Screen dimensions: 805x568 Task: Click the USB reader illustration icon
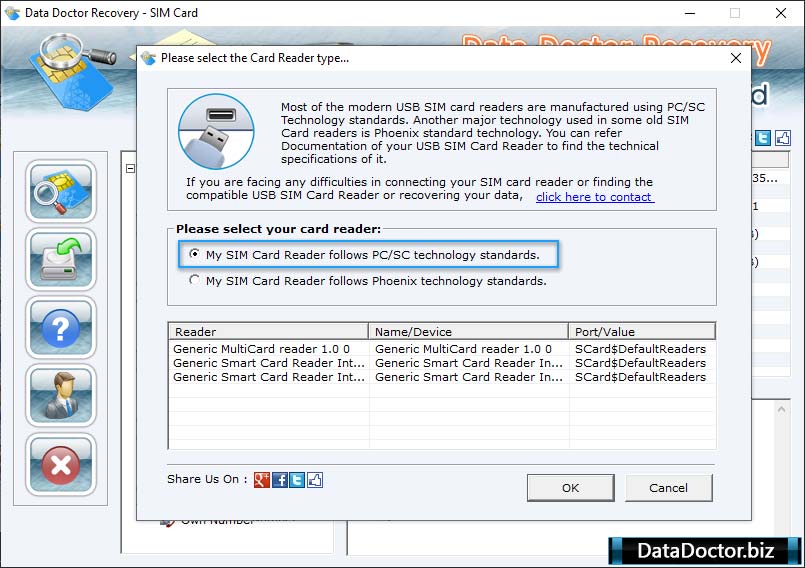[x=216, y=131]
